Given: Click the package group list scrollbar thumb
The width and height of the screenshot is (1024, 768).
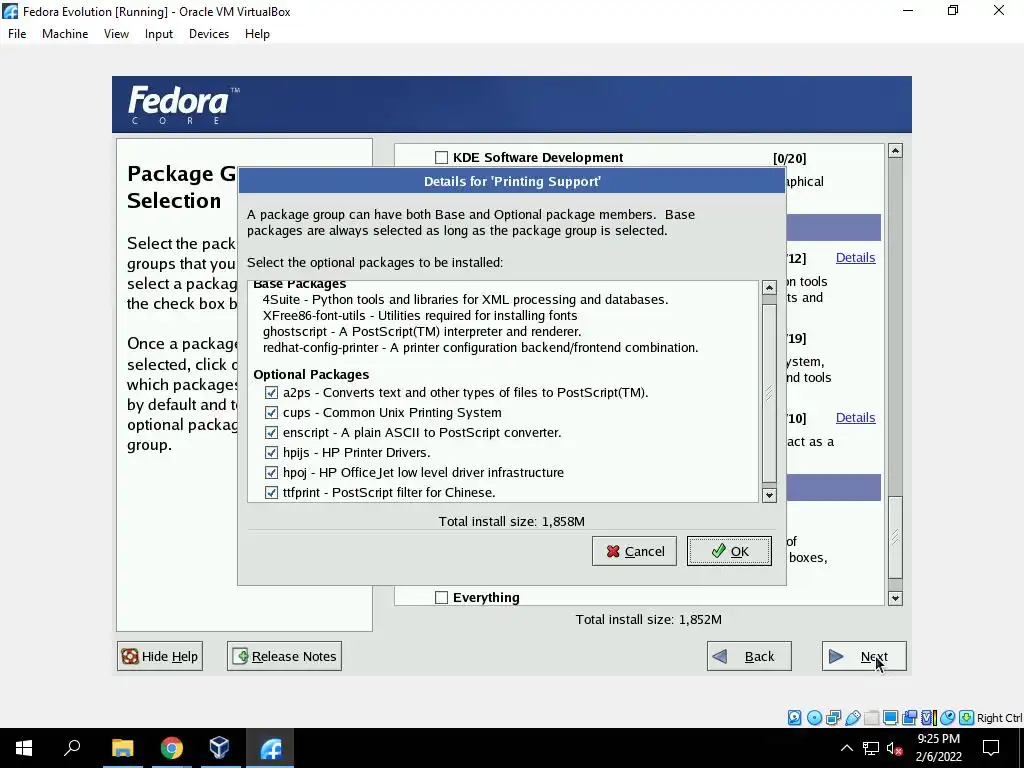Looking at the screenshot, I should 895,537.
